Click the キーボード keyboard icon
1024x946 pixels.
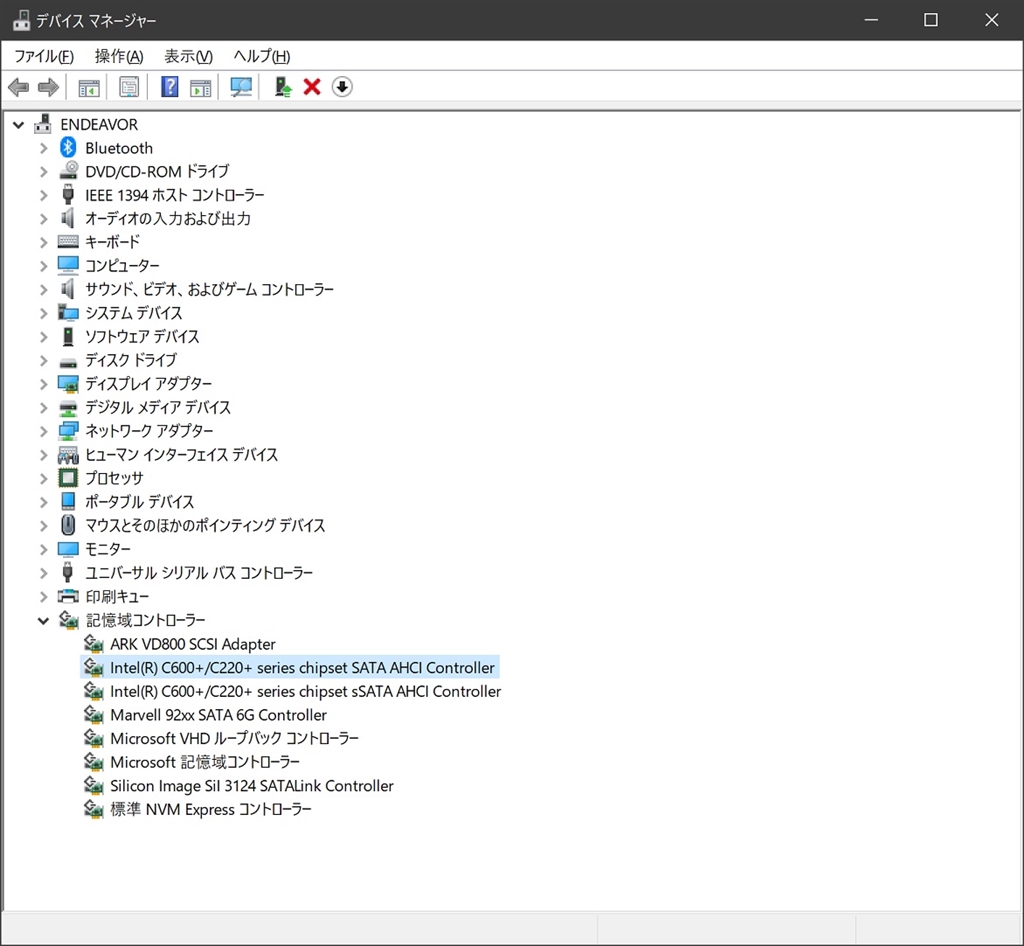click(68, 242)
